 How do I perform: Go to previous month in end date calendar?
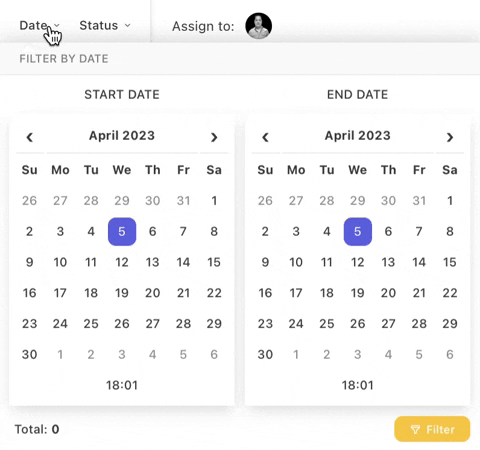point(265,137)
